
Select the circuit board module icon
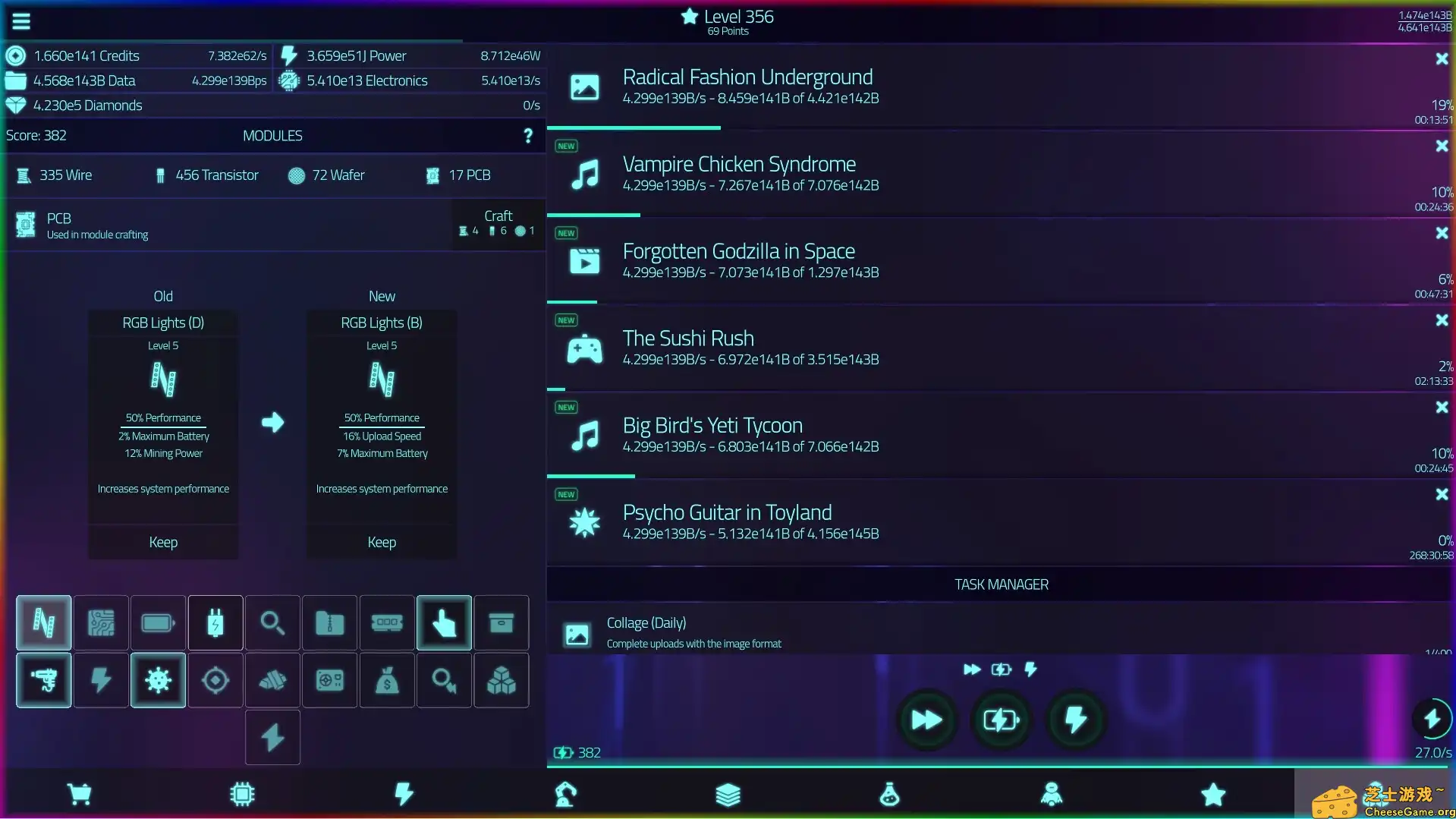click(101, 622)
